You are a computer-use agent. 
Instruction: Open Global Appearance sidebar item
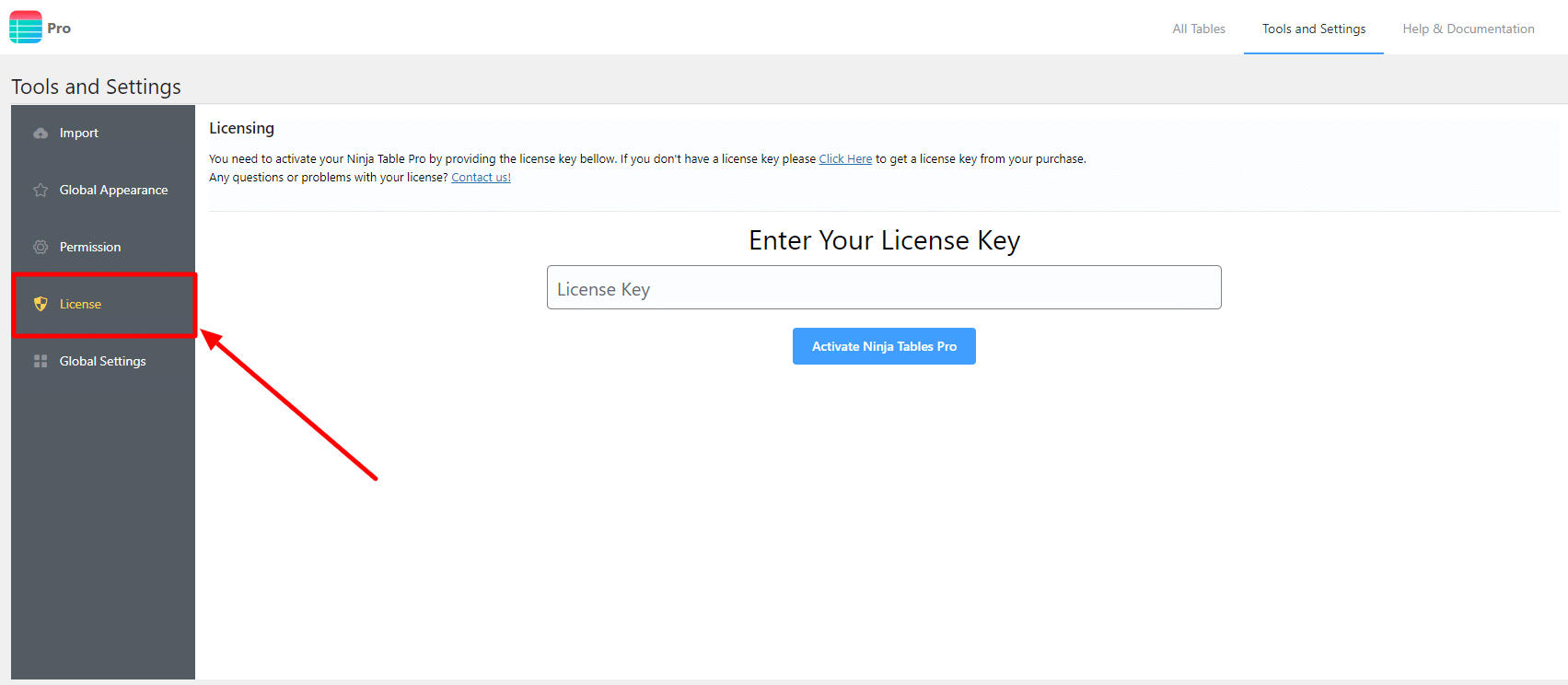pos(103,191)
